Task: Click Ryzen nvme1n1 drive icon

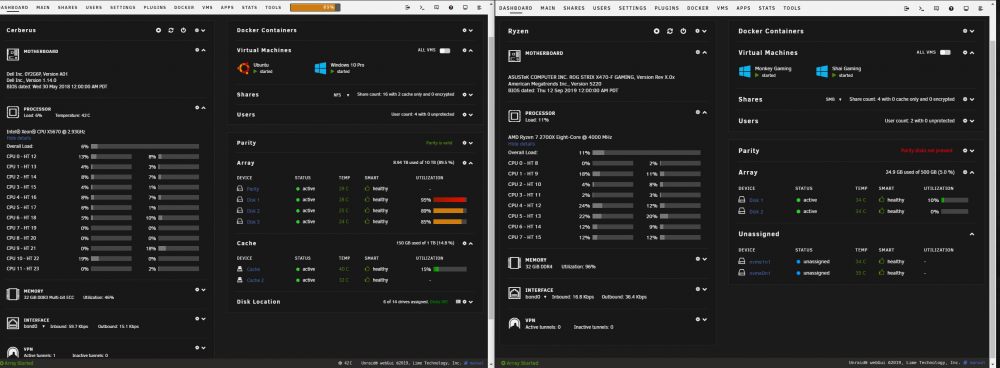Action: coord(742,261)
